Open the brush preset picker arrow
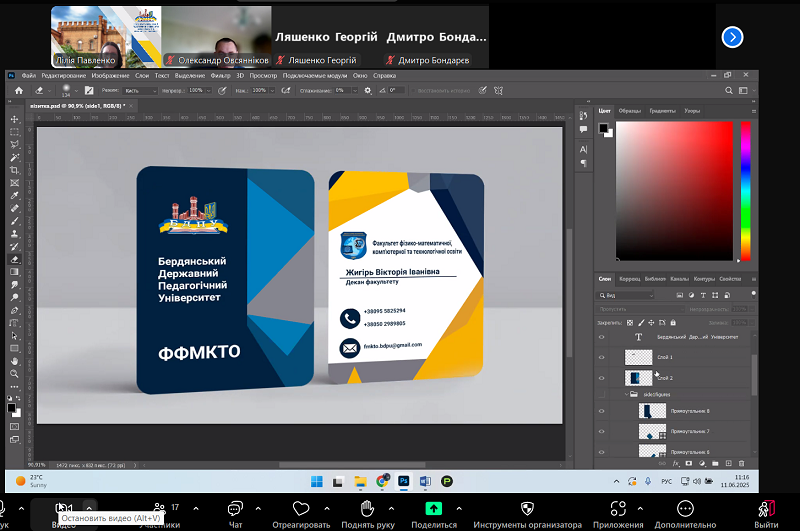This screenshot has height=531, width=800. (x=76, y=90)
